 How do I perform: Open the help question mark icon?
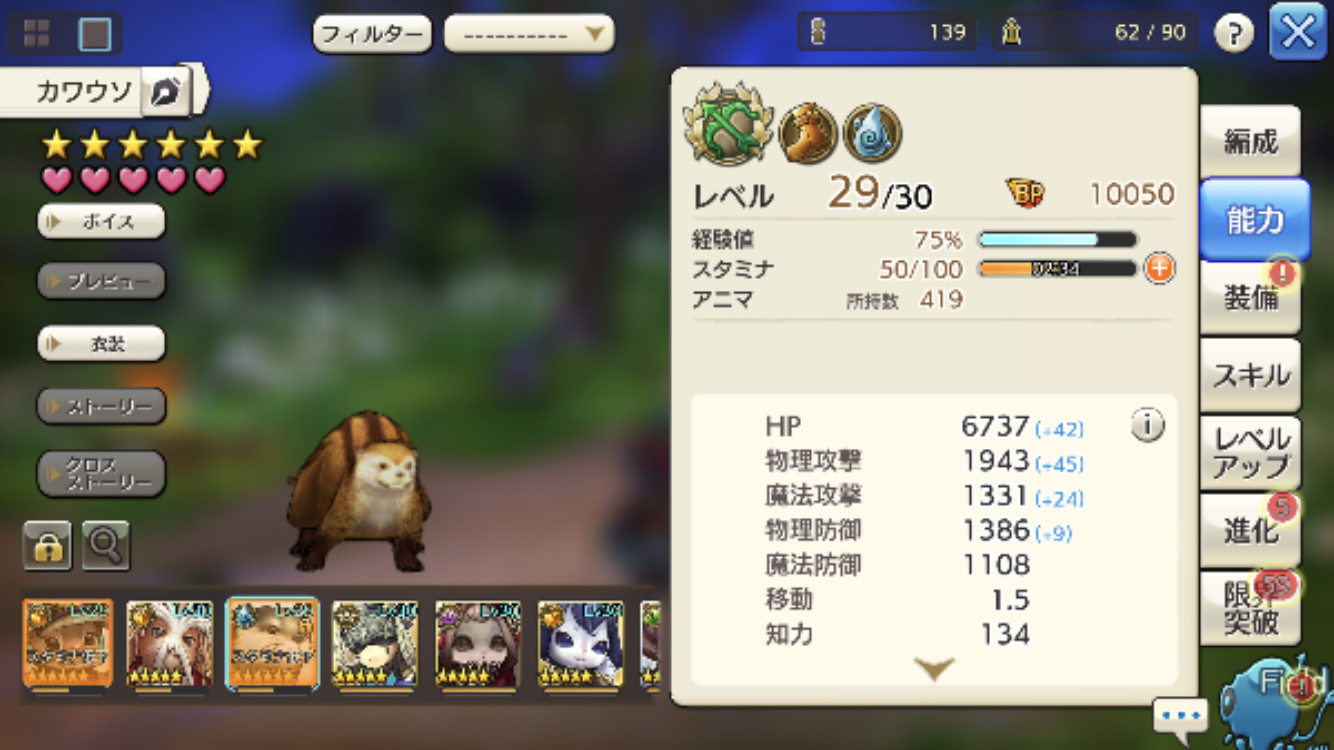[x=1234, y=34]
